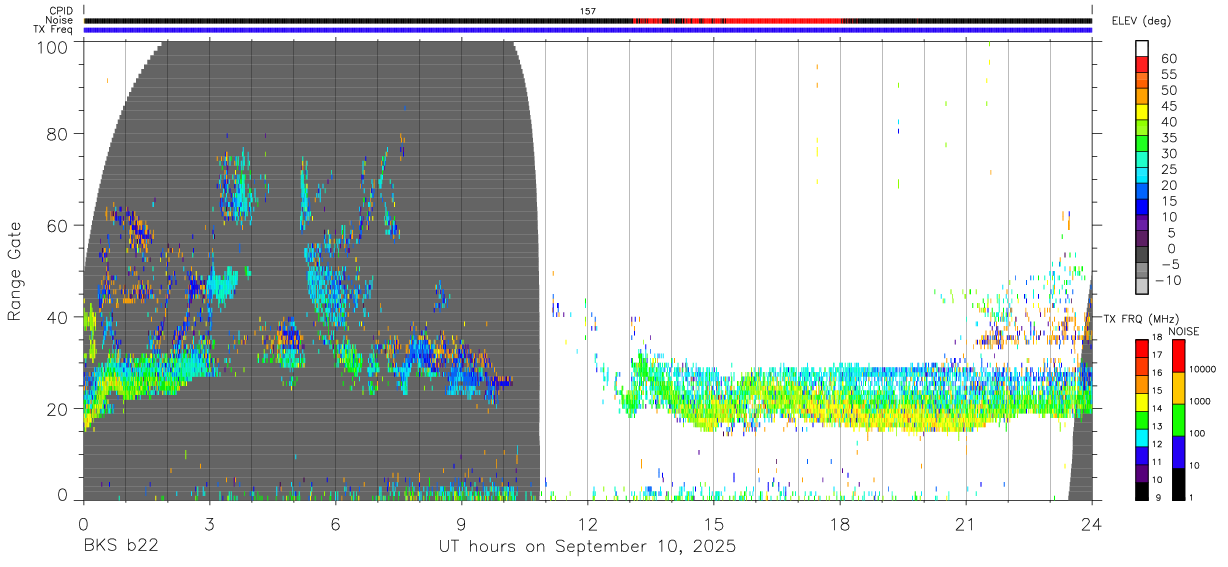
Task: Click the BKS b22 radar label
Action: pos(119,546)
